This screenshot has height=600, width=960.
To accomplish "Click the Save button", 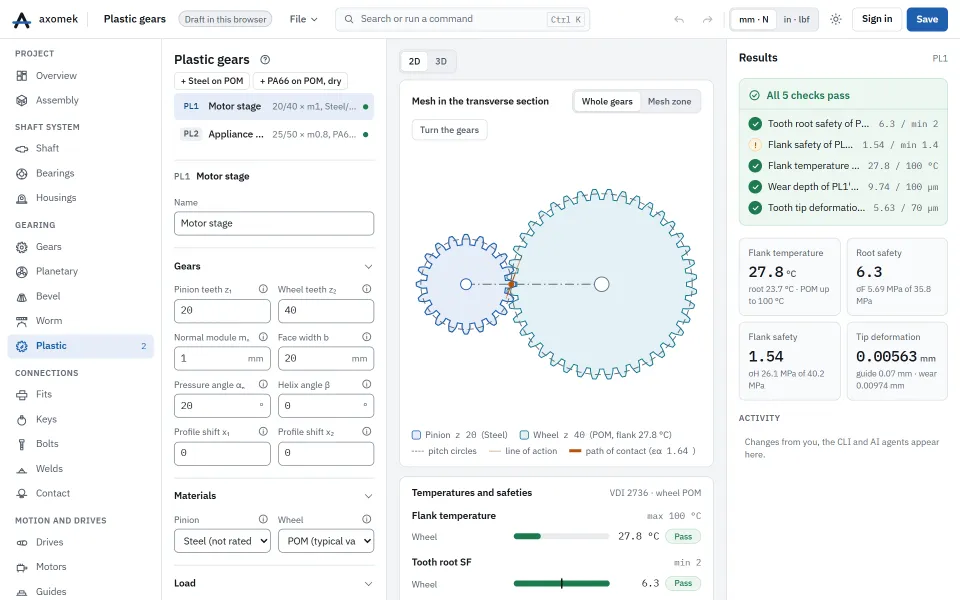I will [927, 20].
